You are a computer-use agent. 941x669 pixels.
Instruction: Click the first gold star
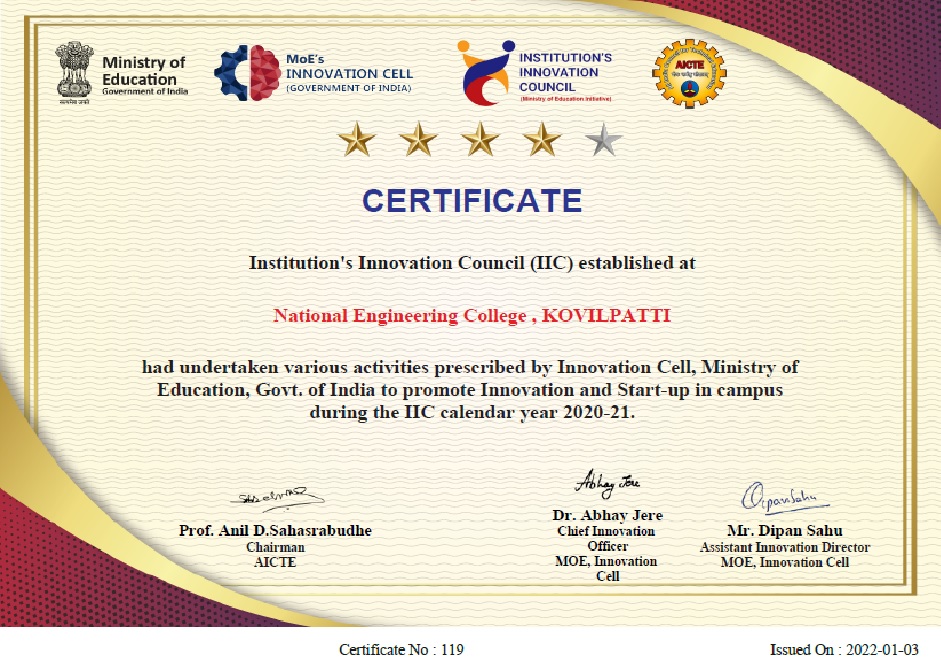point(355,141)
